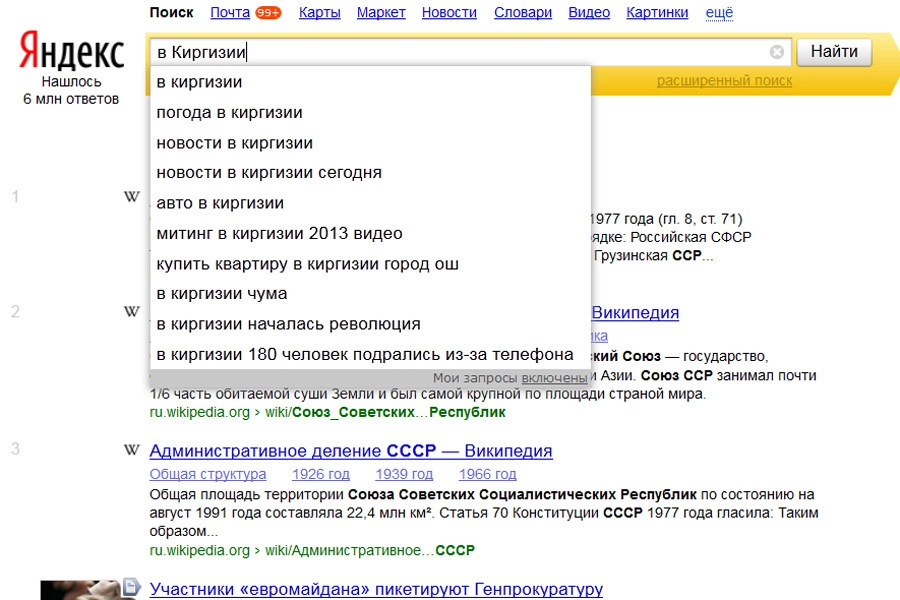Open the 'Административное деление СССР — Википедия' result

(x=350, y=451)
